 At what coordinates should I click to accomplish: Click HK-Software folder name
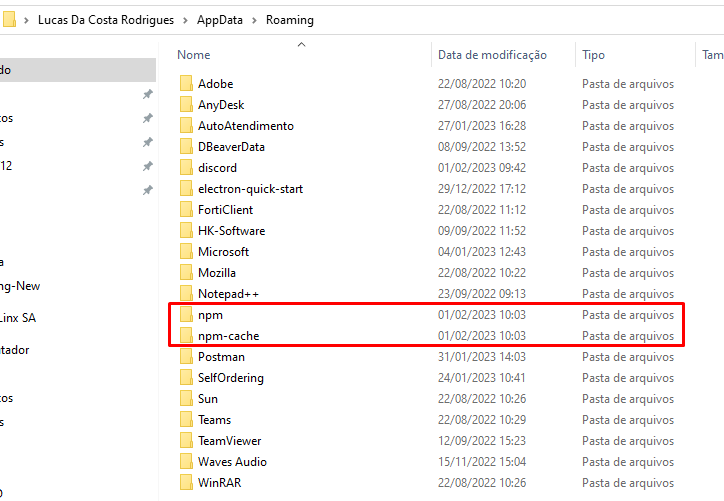pos(231,231)
